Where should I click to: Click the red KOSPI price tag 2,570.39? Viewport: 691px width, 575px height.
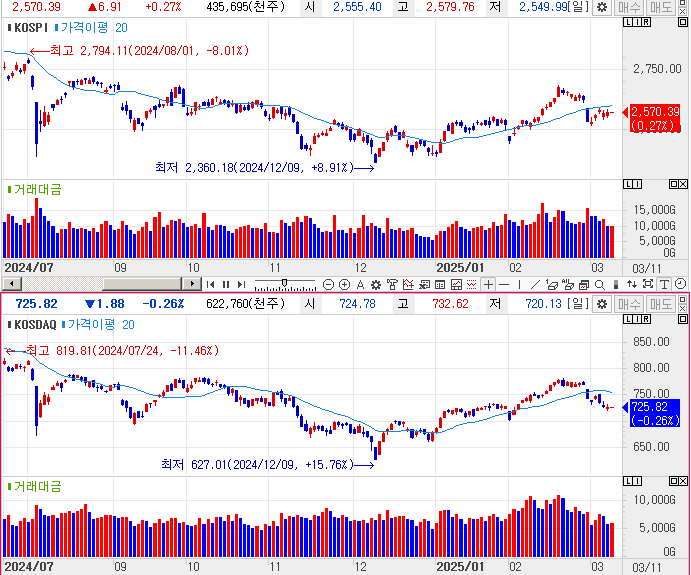[x=655, y=118]
